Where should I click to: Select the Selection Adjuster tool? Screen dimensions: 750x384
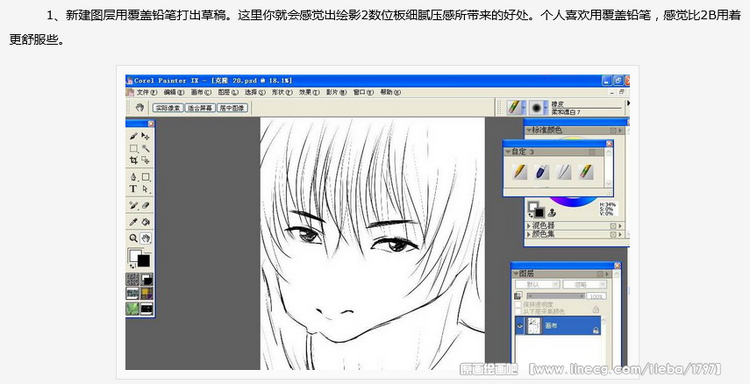pyautogui.click(x=145, y=160)
